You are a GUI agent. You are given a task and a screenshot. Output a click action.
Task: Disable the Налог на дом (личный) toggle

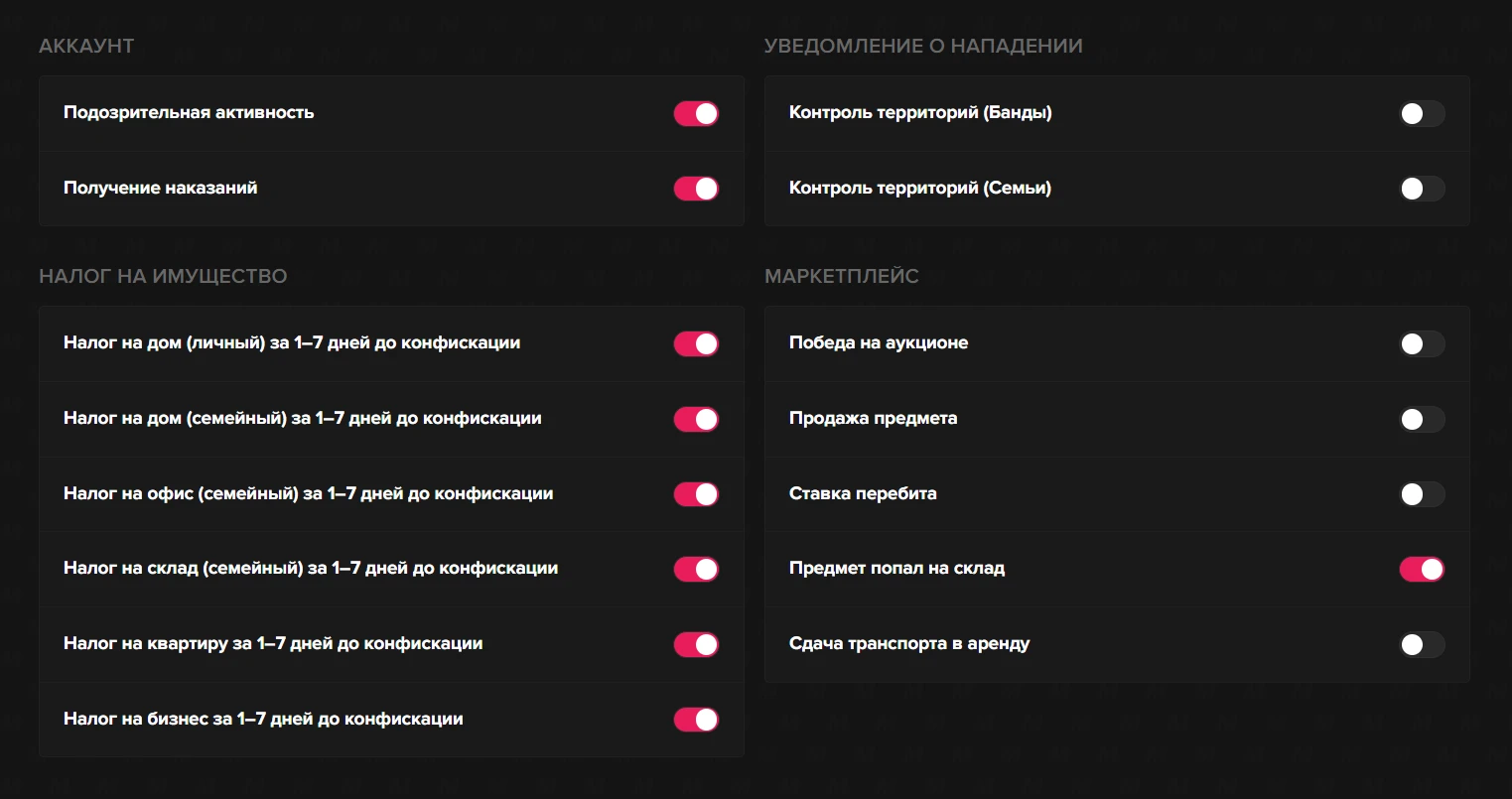coord(696,343)
